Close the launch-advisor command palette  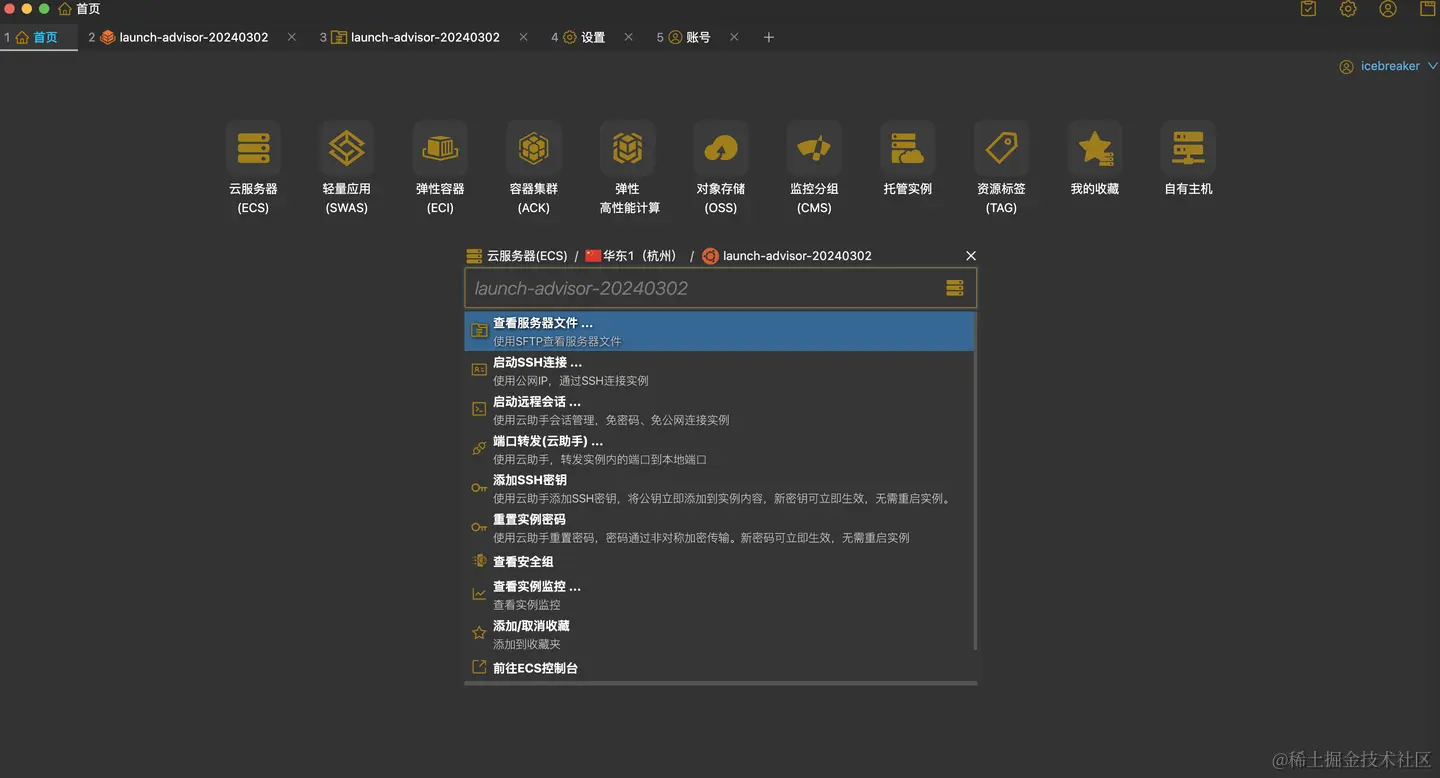pyautogui.click(x=970, y=256)
